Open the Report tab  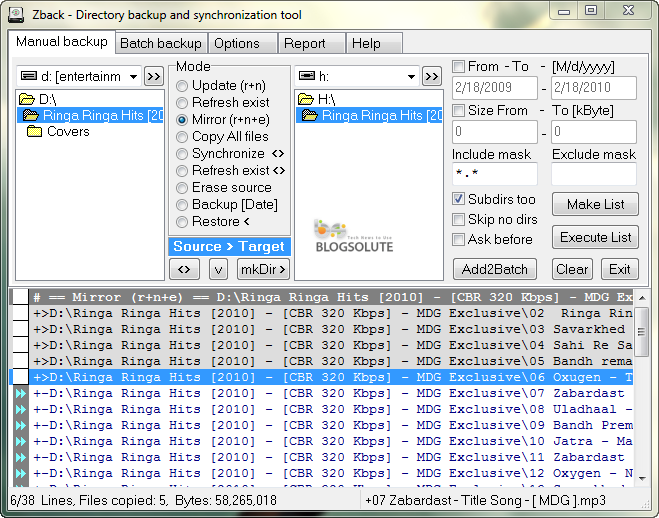click(x=311, y=43)
